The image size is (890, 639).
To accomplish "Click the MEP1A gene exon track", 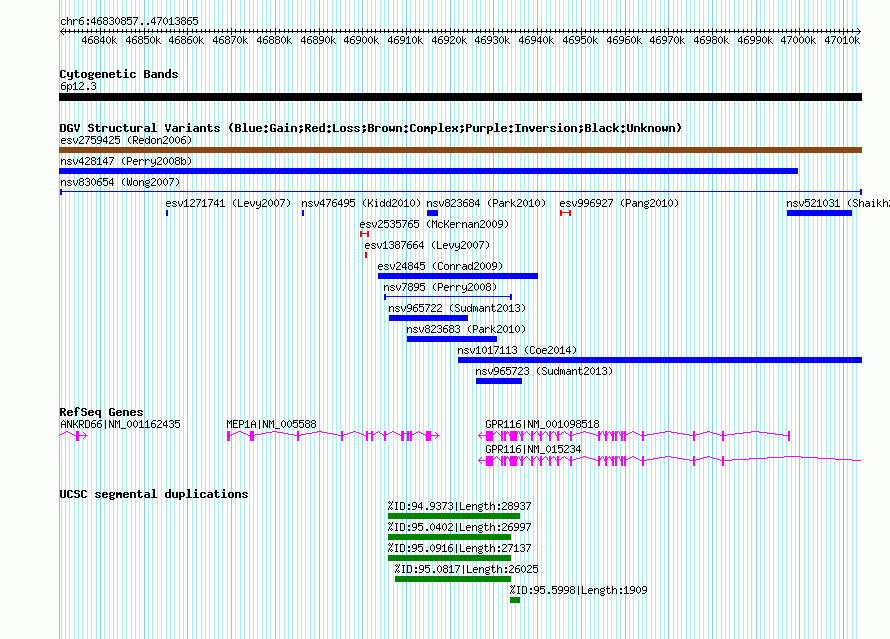I will pyautogui.click(x=333, y=436).
